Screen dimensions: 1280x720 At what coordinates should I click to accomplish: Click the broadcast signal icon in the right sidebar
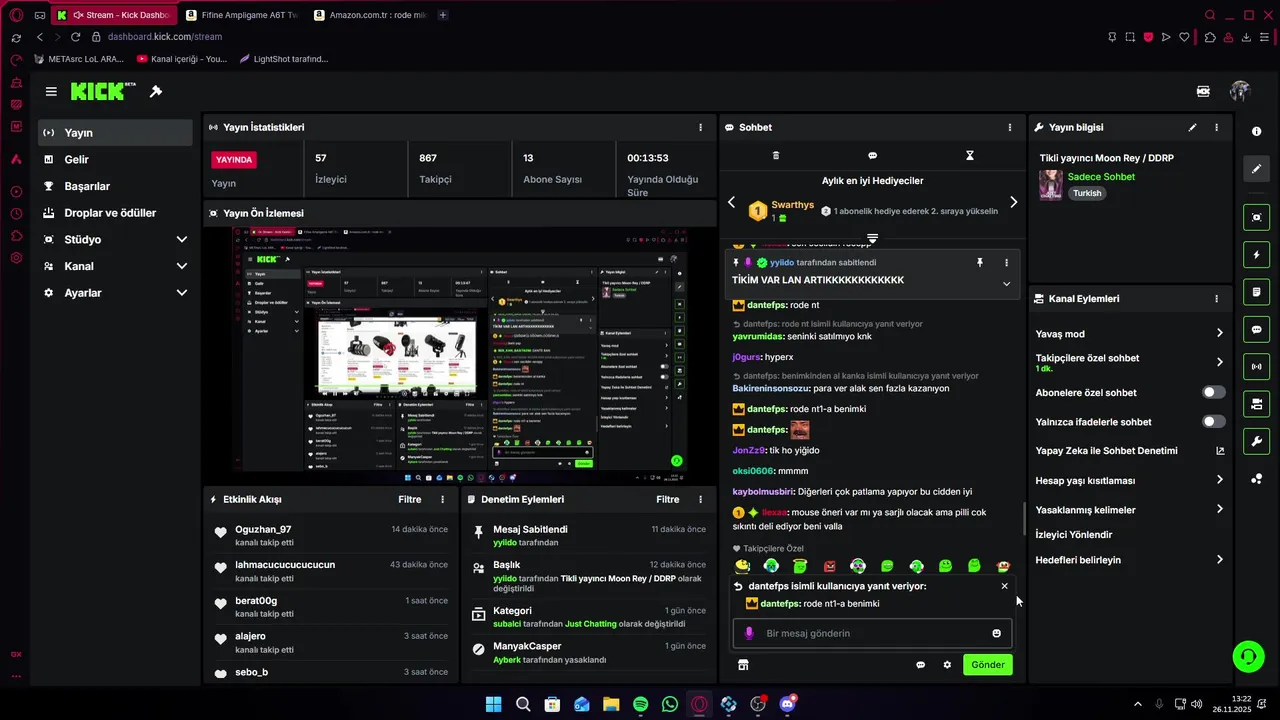click(1257, 367)
